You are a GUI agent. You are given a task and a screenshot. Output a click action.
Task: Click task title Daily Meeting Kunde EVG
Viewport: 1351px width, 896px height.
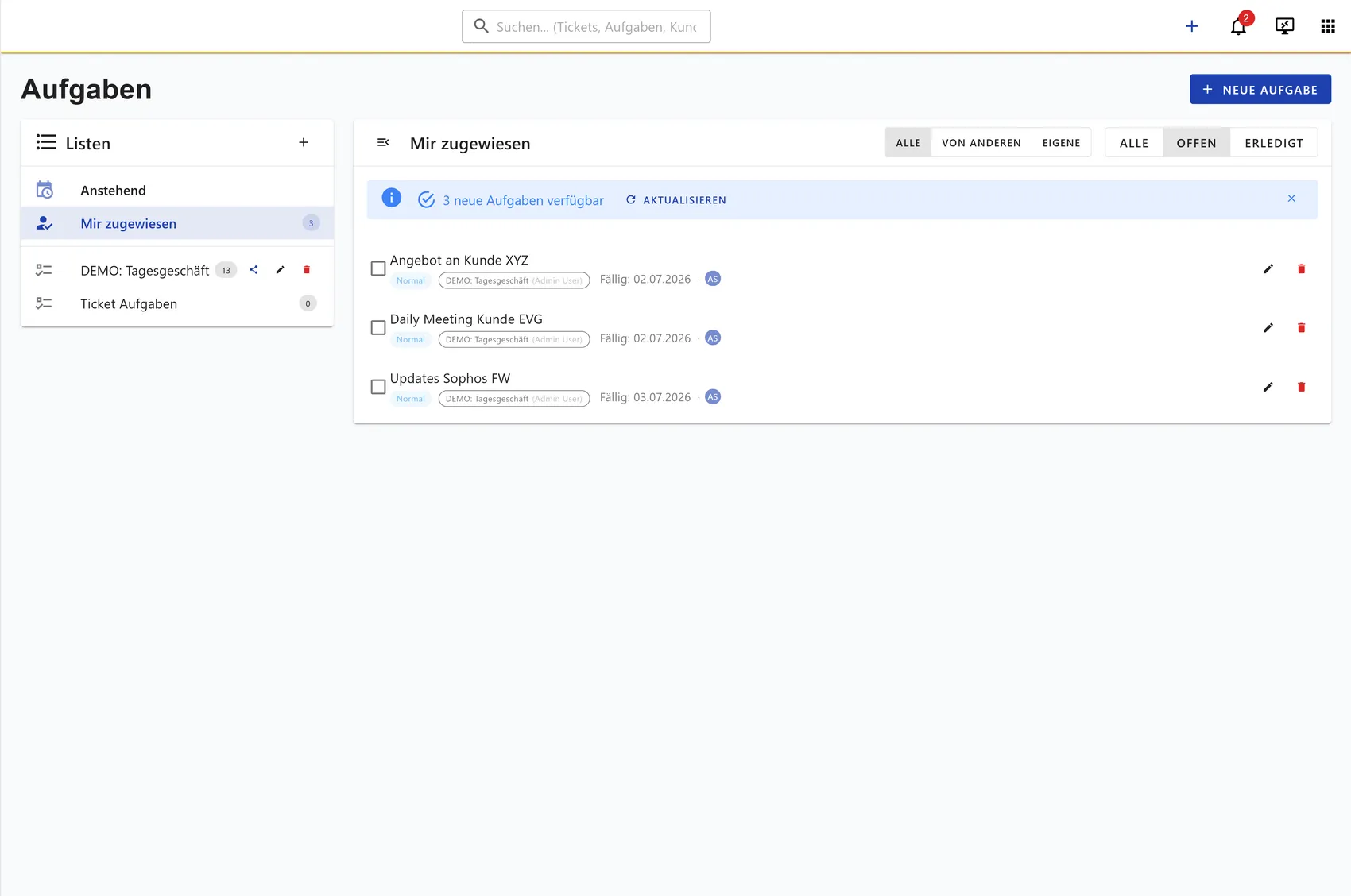[x=466, y=319]
